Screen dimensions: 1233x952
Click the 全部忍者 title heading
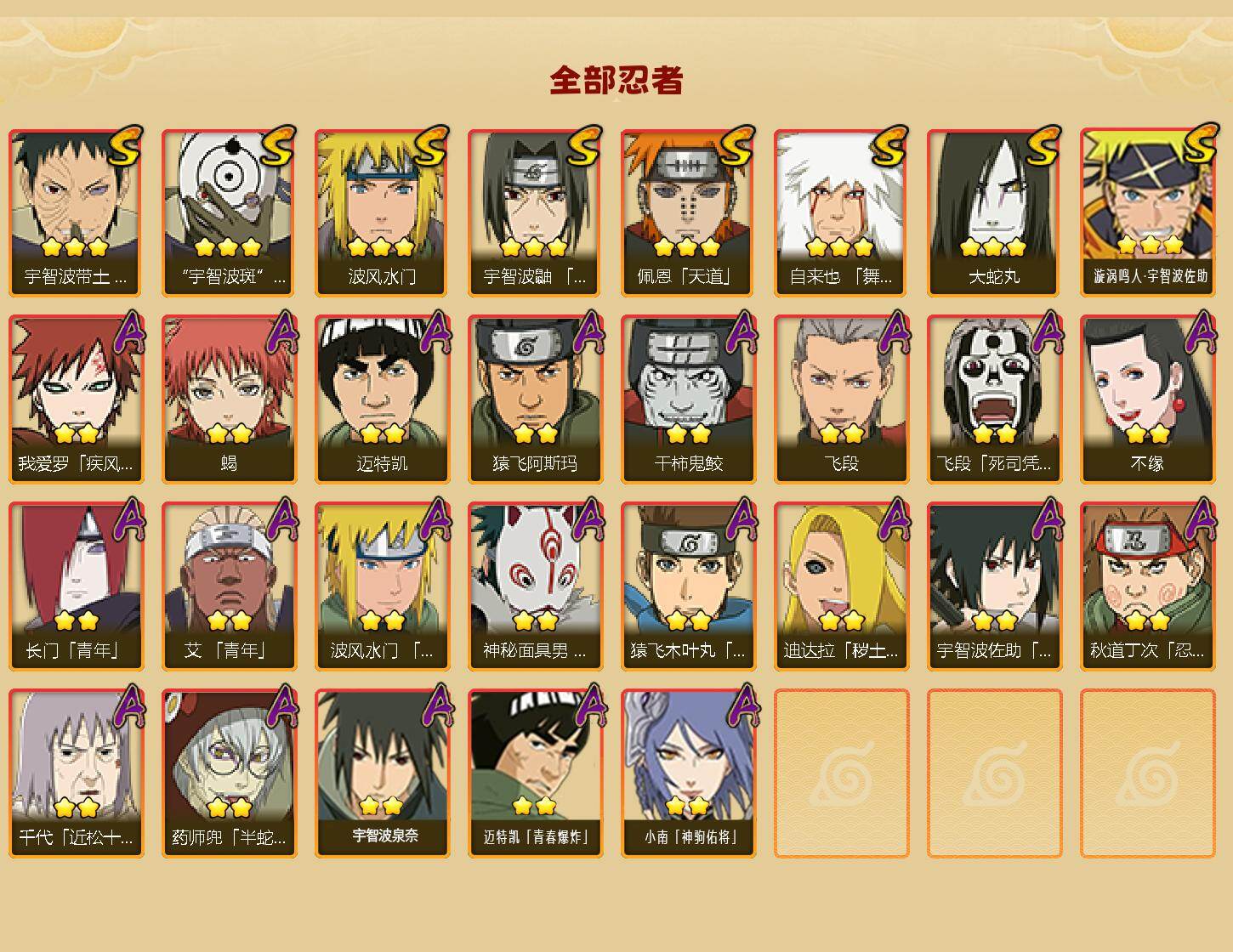click(616, 81)
